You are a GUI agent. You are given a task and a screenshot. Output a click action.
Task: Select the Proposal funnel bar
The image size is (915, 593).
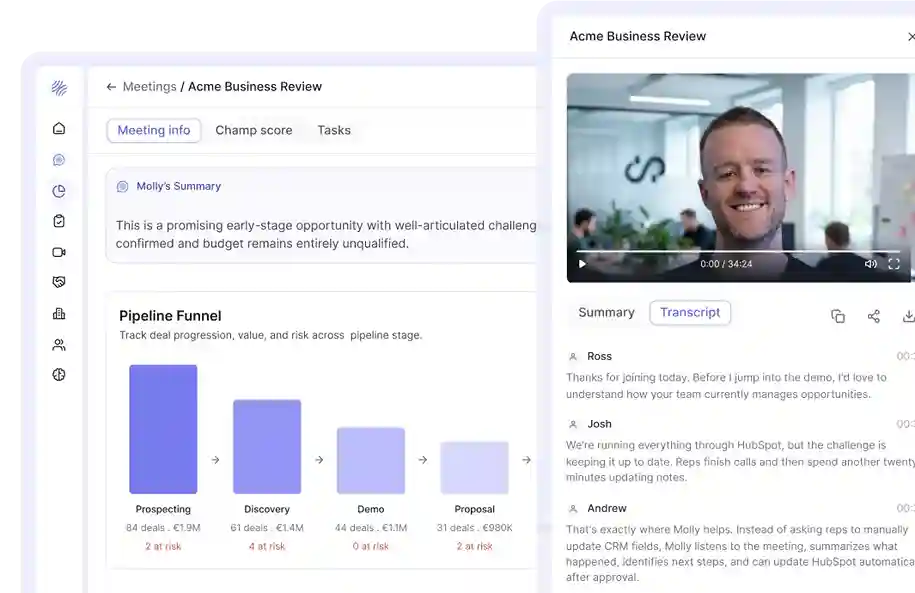tap(474, 468)
